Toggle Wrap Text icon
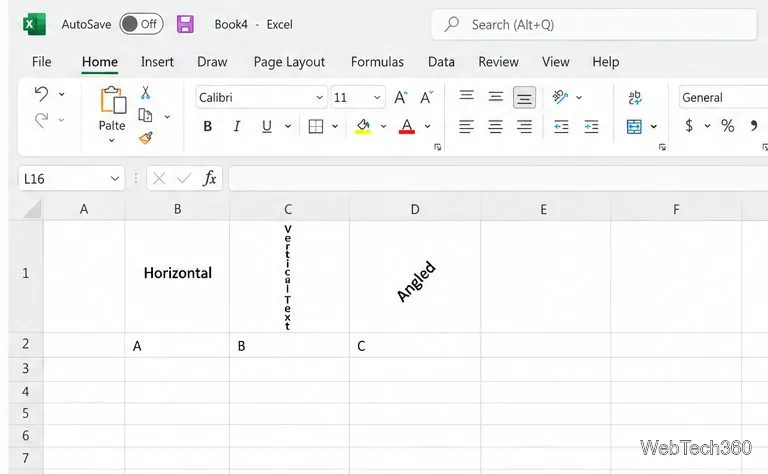768x474 pixels. pos(635,97)
